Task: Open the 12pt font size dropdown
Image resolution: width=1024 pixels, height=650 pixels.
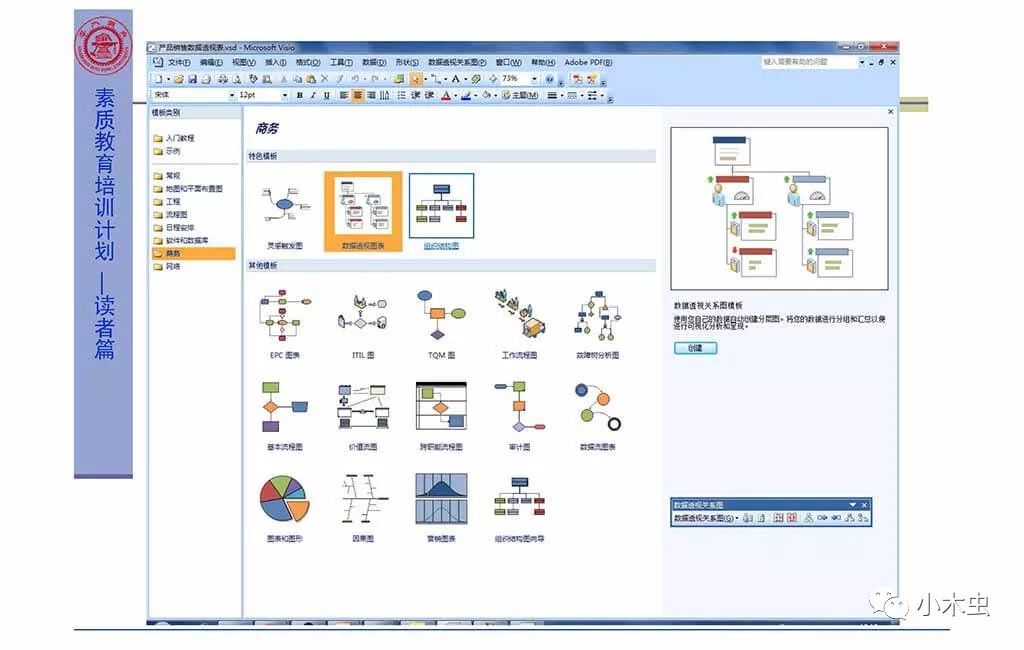Action: (x=285, y=95)
